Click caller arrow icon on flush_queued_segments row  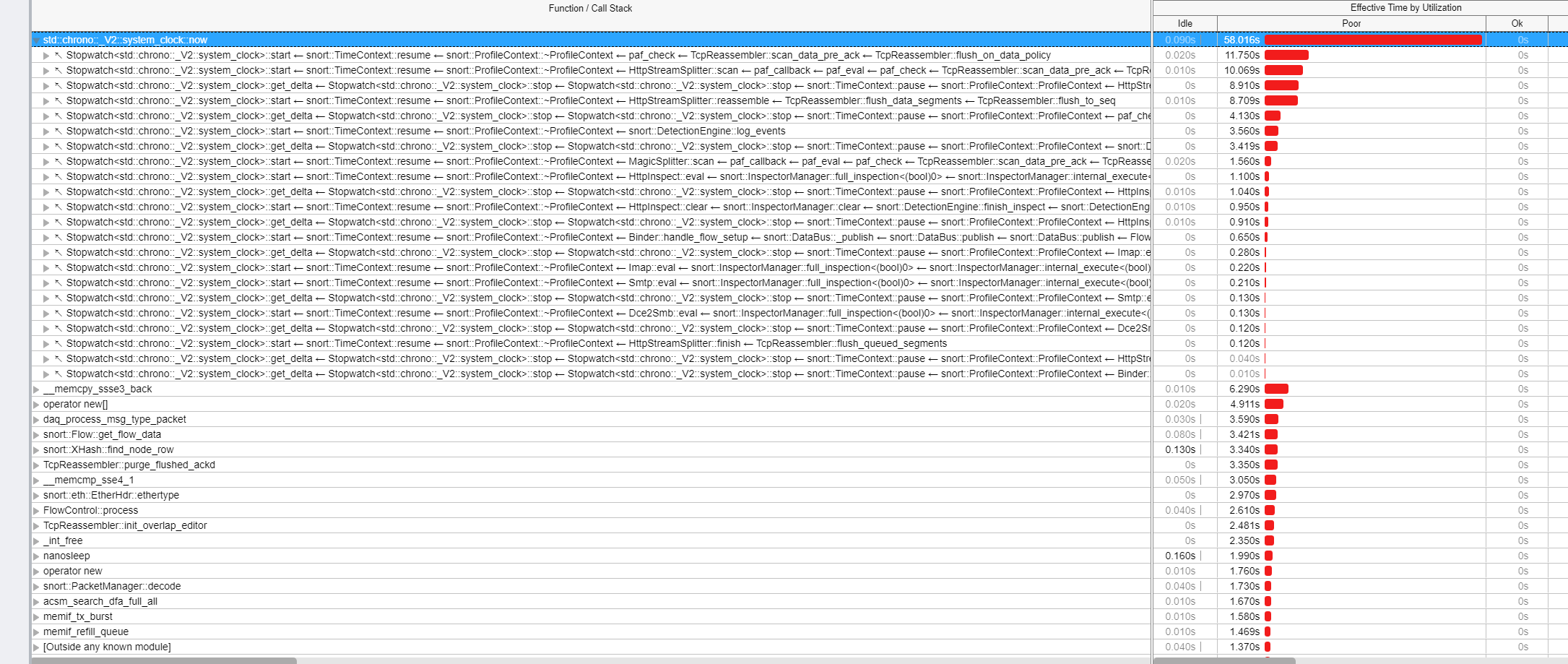(x=59, y=344)
